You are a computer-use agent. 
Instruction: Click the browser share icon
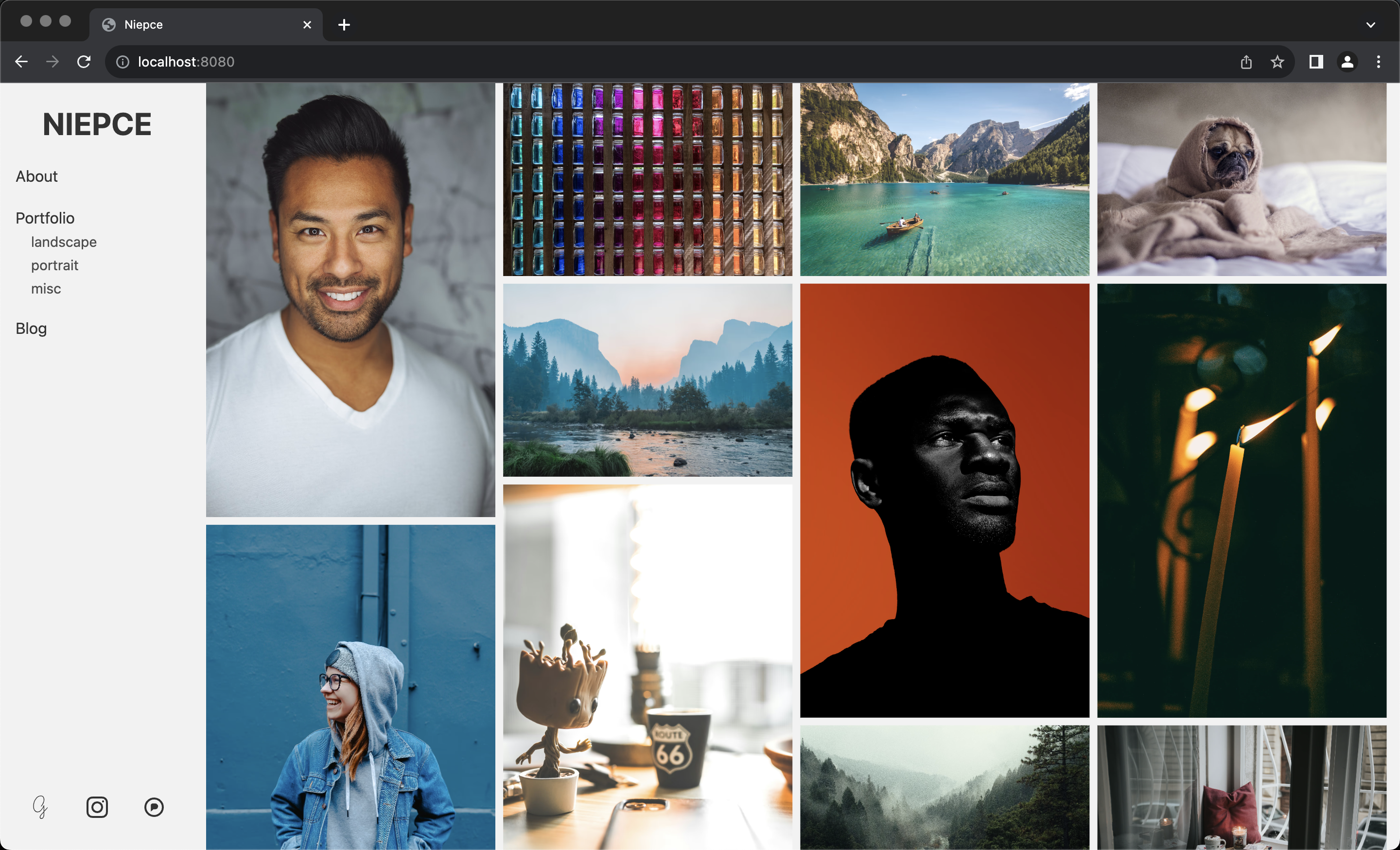(x=1246, y=62)
